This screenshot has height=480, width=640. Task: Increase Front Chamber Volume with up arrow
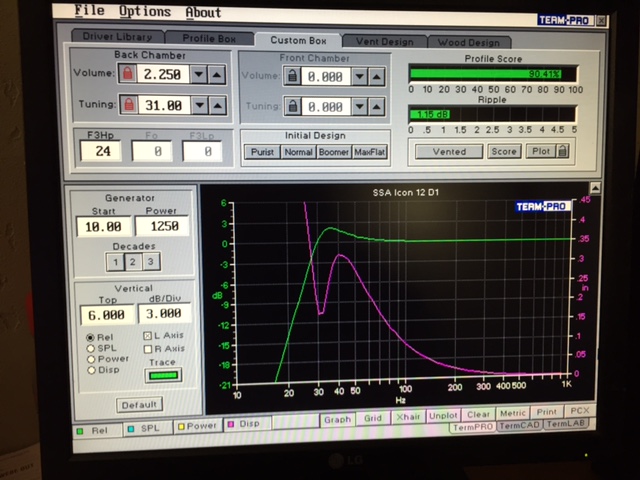(376, 77)
